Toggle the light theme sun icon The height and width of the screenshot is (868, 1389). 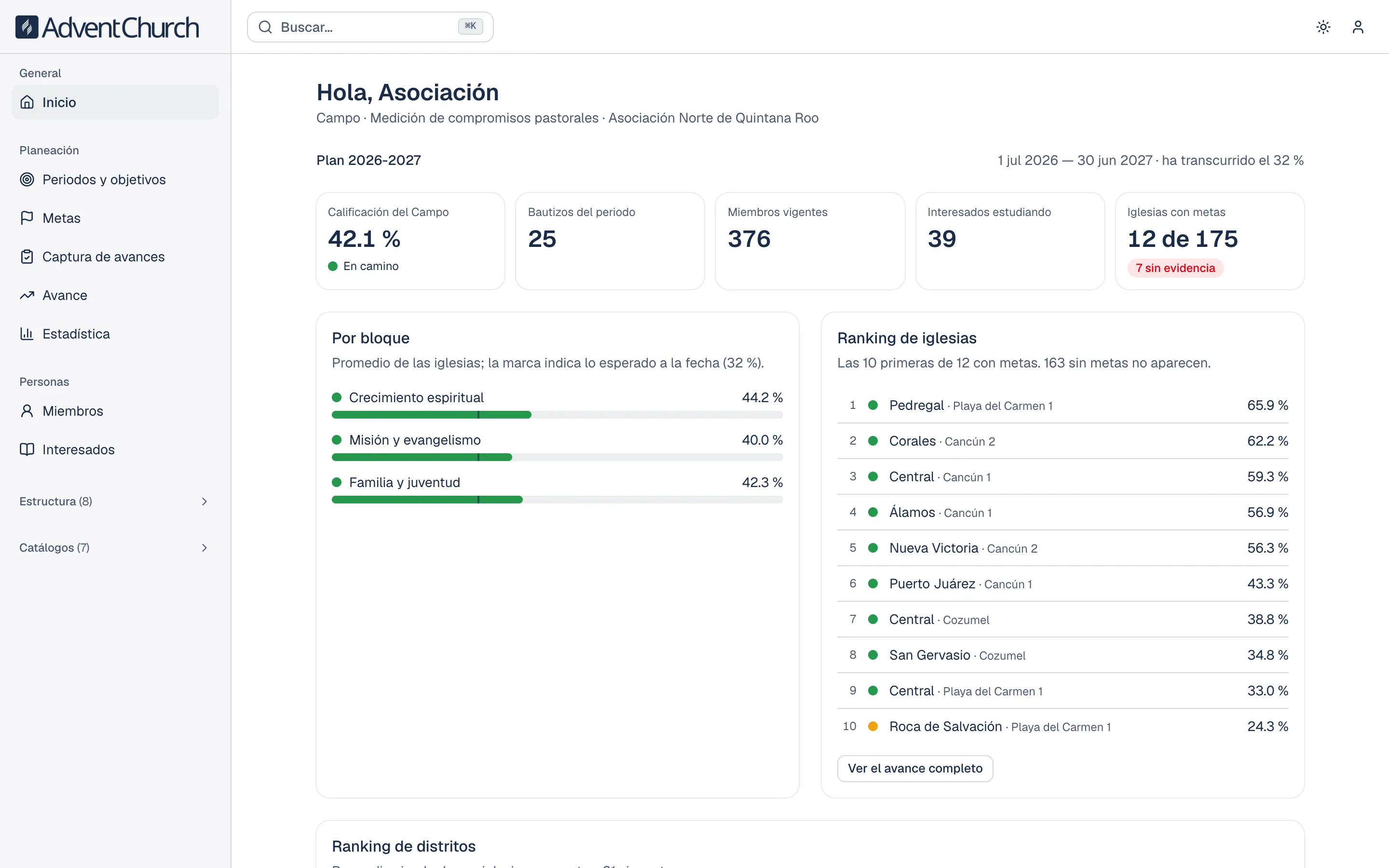pyautogui.click(x=1323, y=27)
